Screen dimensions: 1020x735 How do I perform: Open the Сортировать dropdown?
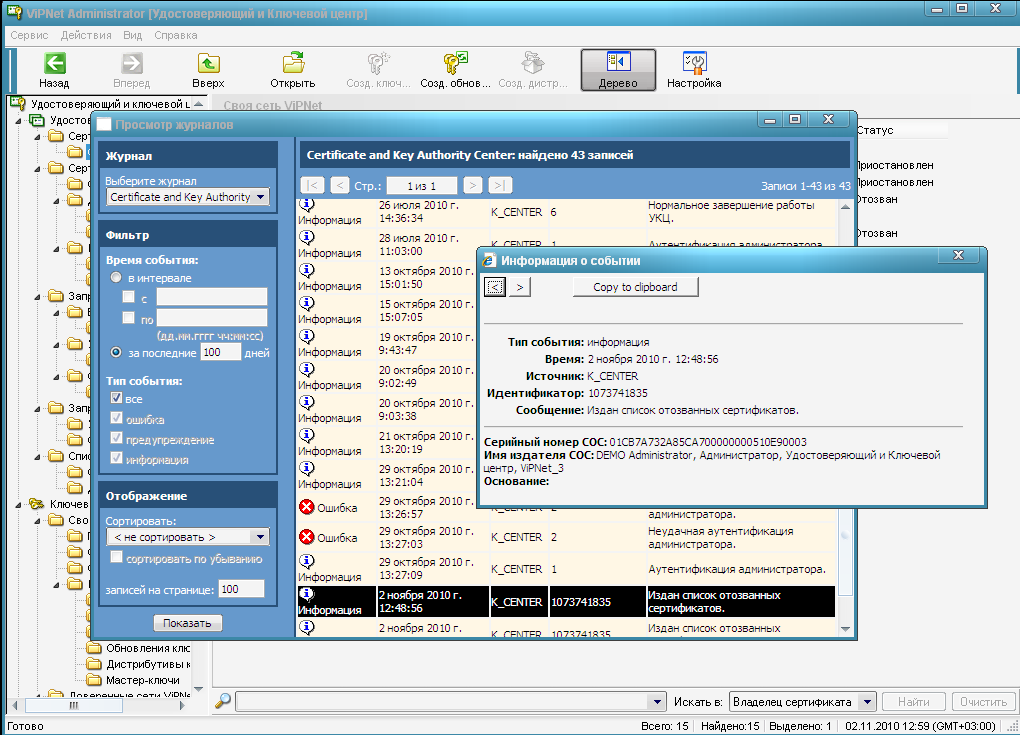pos(260,537)
